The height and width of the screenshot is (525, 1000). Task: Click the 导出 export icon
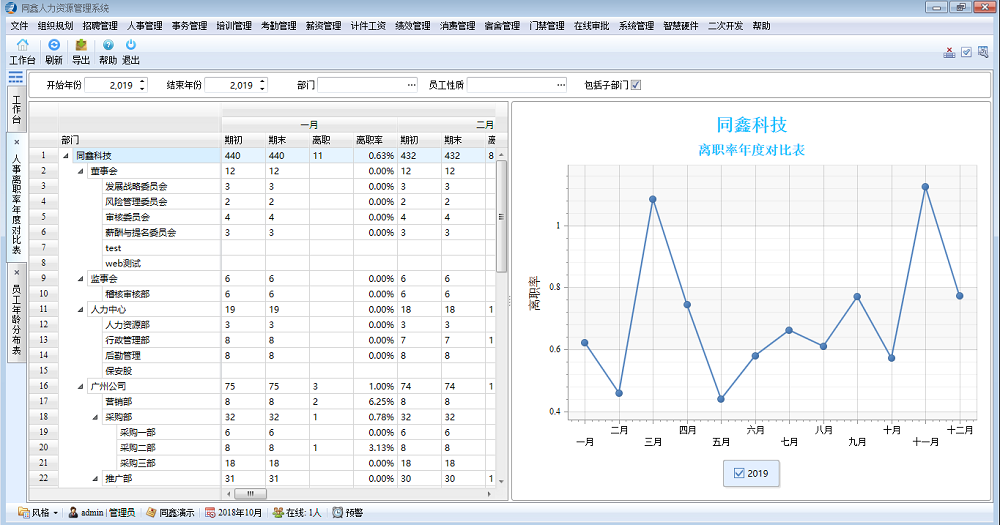coord(81,45)
